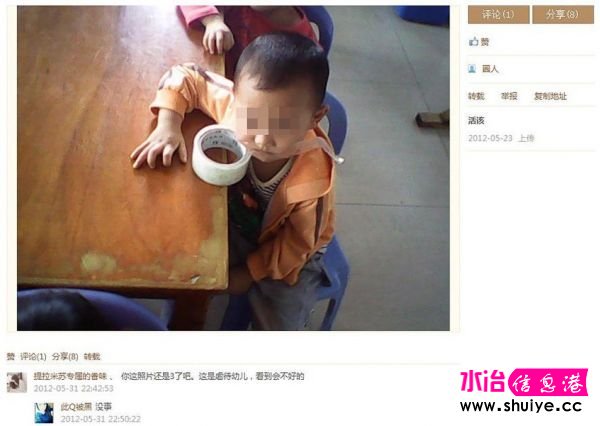
Task: Open the first commenter's avatar
Action: pos(17,382)
